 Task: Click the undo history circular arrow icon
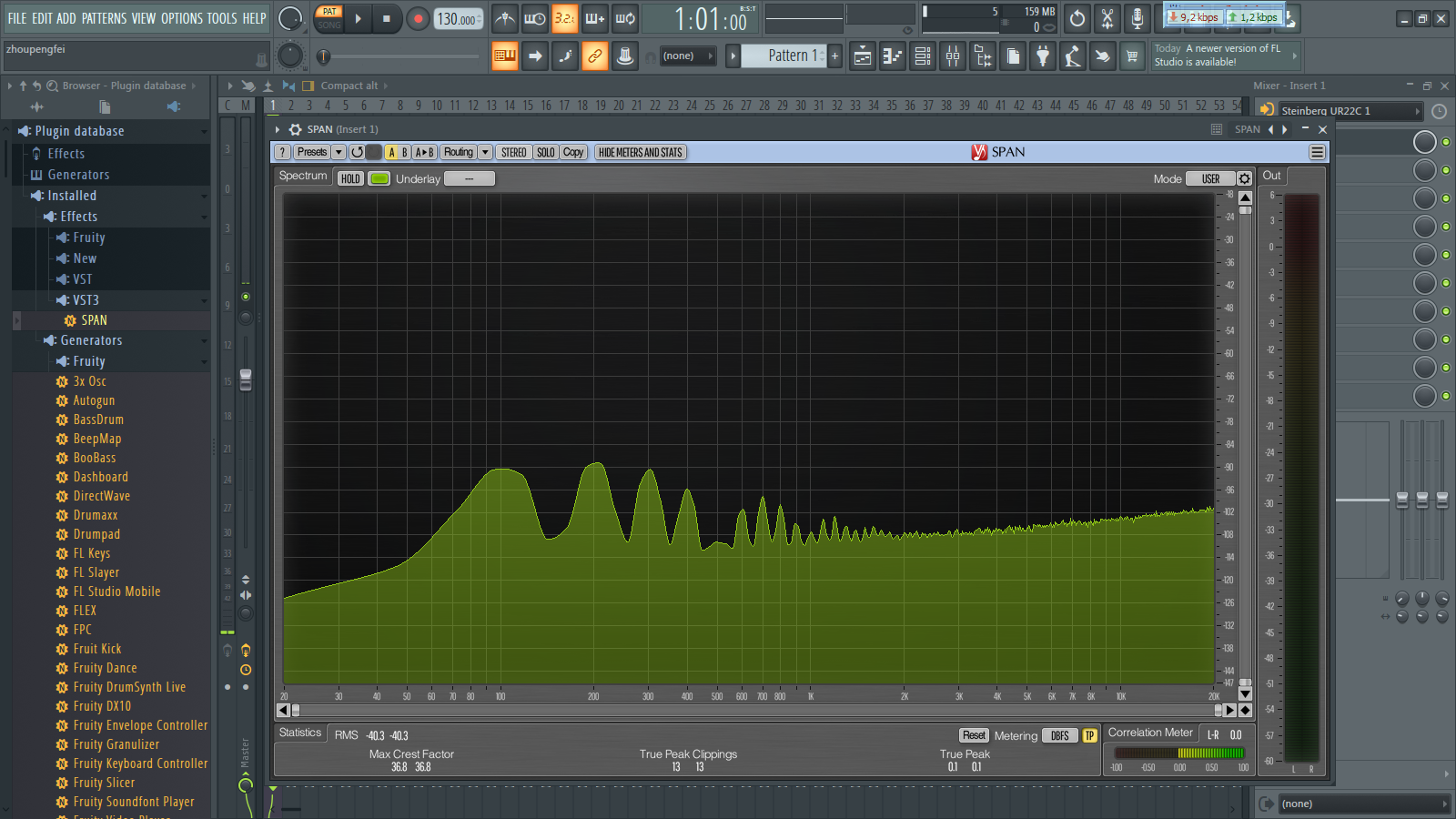click(1077, 18)
